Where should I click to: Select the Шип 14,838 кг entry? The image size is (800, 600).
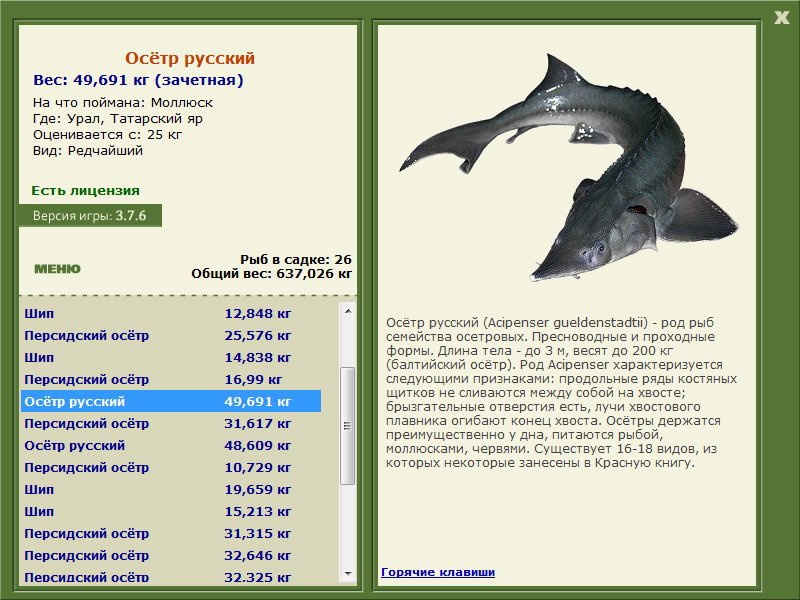click(x=171, y=357)
